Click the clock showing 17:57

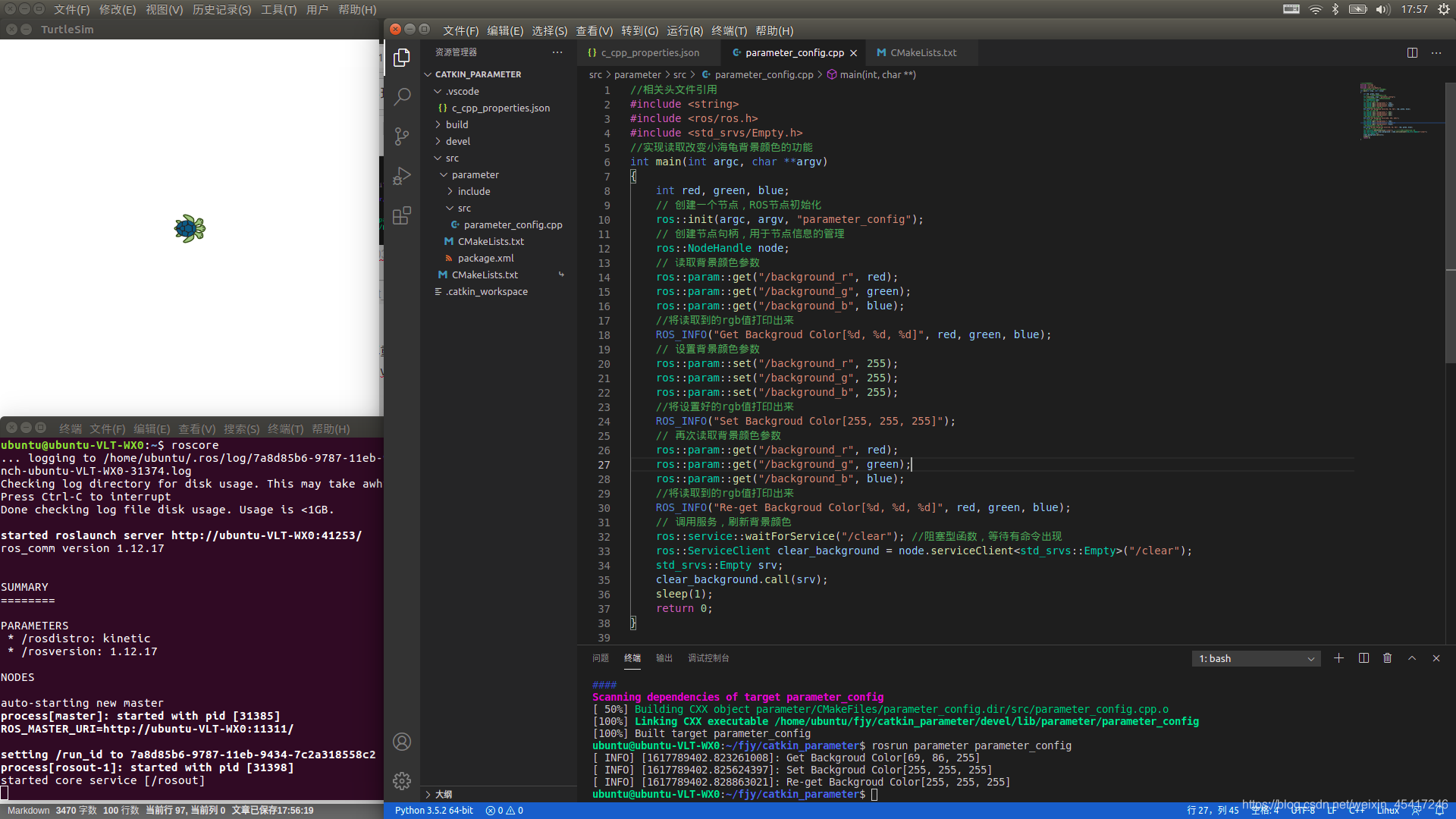pyautogui.click(x=1414, y=9)
